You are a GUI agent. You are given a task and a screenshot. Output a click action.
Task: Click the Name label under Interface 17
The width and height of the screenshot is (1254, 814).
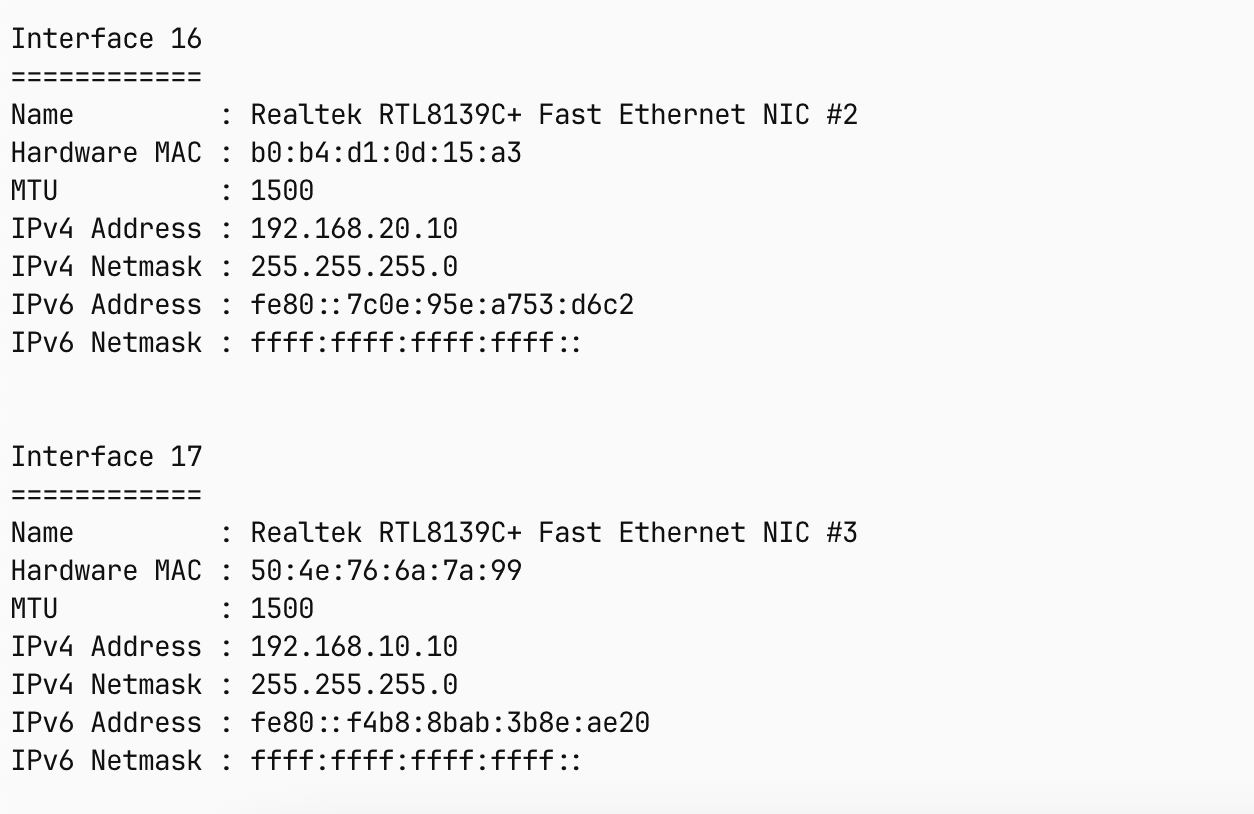(x=42, y=533)
